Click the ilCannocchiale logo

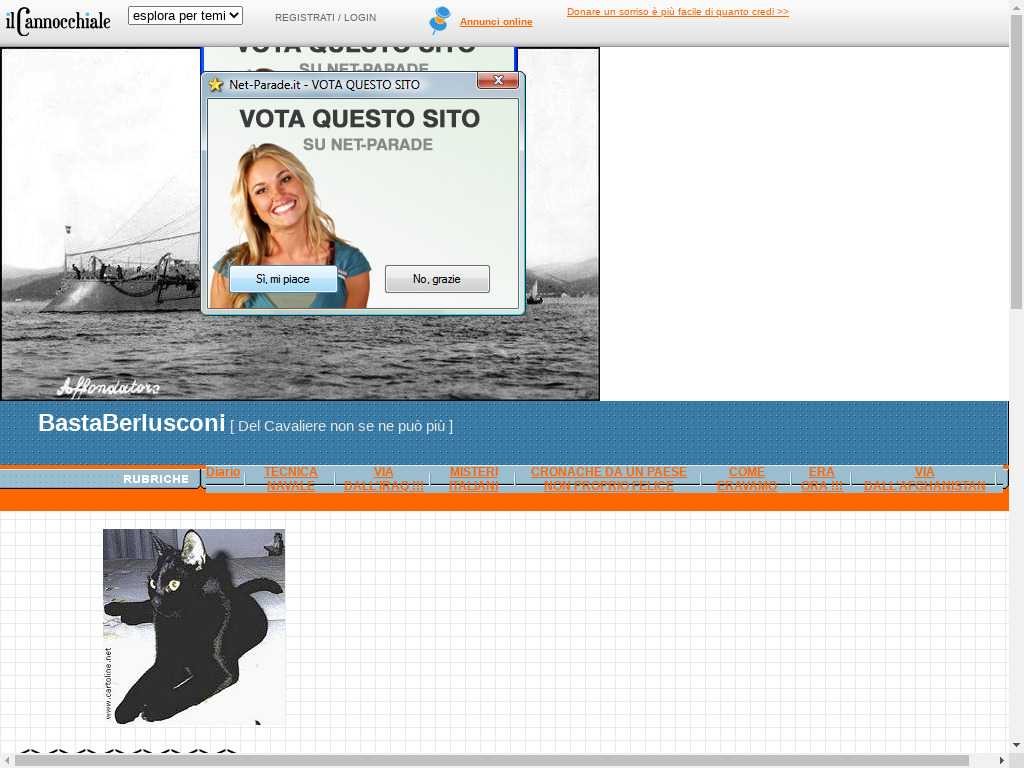click(58, 21)
